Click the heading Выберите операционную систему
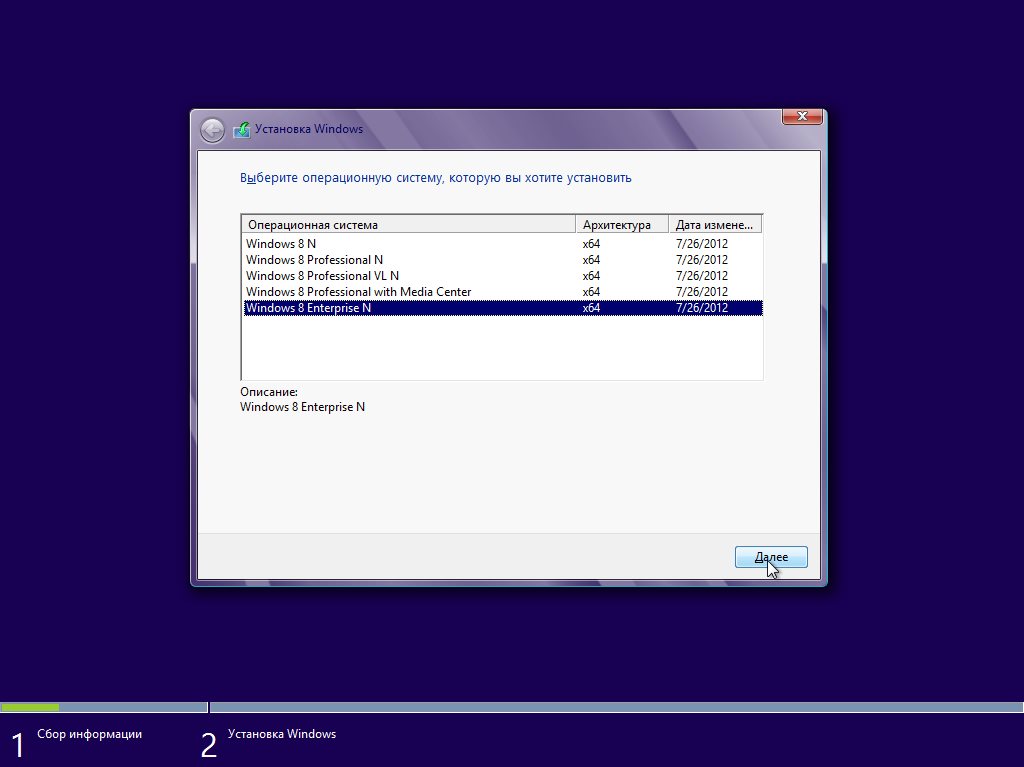The width and height of the screenshot is (1024, 767). (436, 178)
